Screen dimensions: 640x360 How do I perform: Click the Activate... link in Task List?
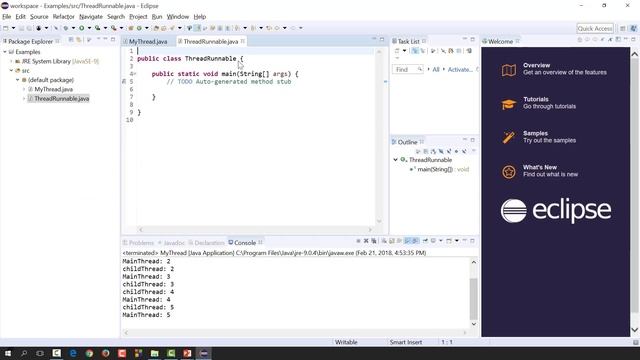point(460,69)
